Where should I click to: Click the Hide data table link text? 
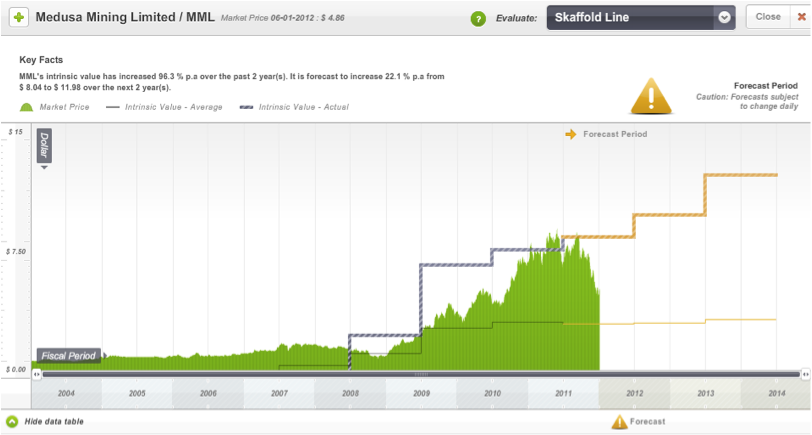click(54, 422)
